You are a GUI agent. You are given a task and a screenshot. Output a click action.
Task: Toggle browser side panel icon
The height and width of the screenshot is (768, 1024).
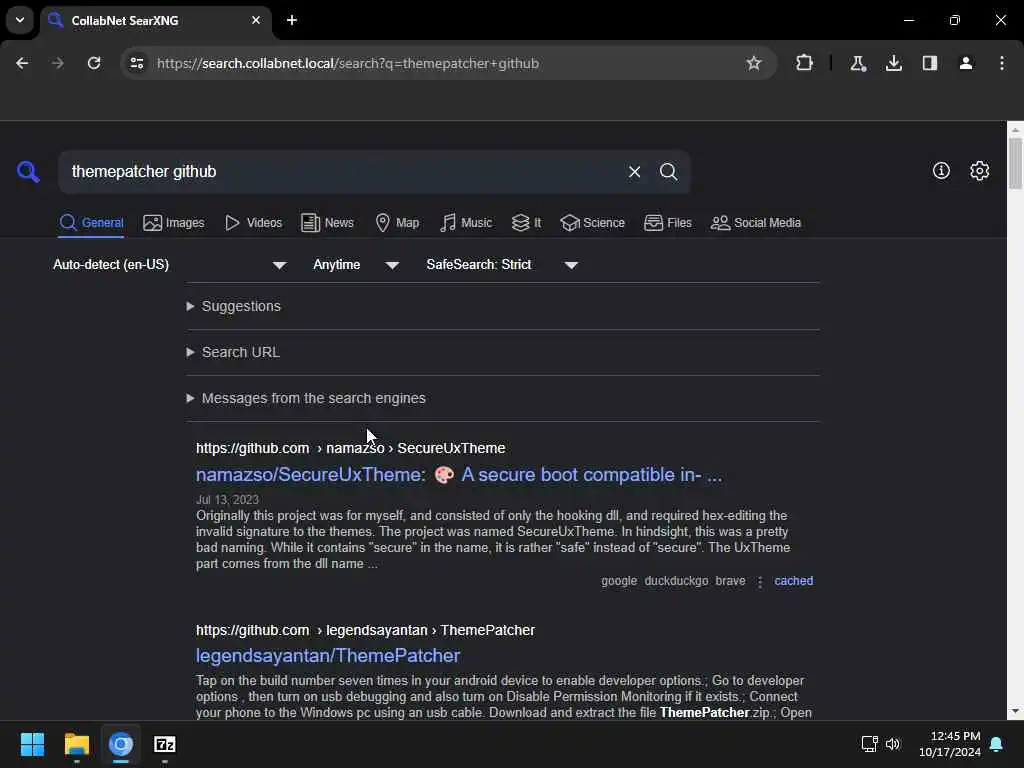coord(929,63)
